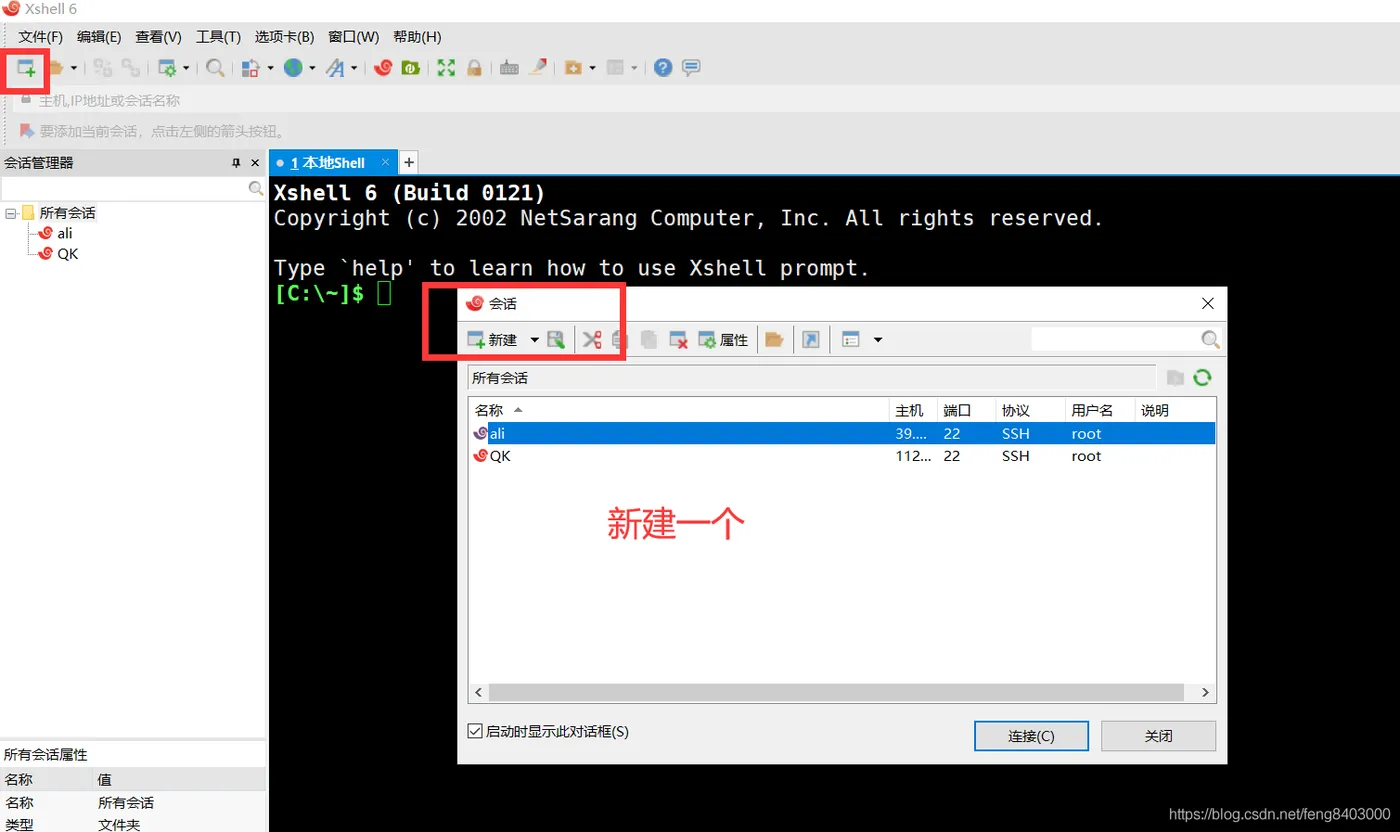Close the 会话管理器 panel
The height and width of the screenshot is (832, 1400).
[x=255, y=163]
